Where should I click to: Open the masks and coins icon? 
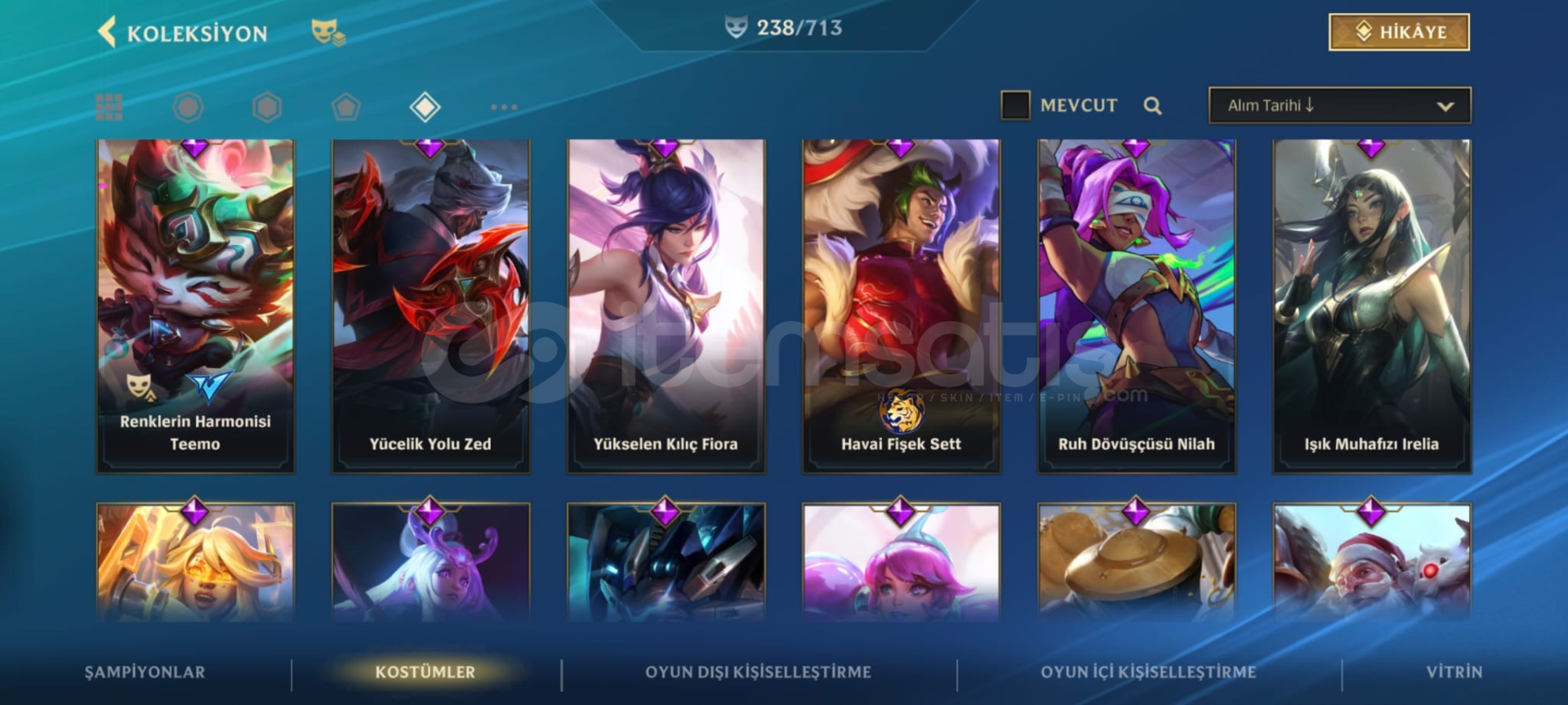point(328,33)
